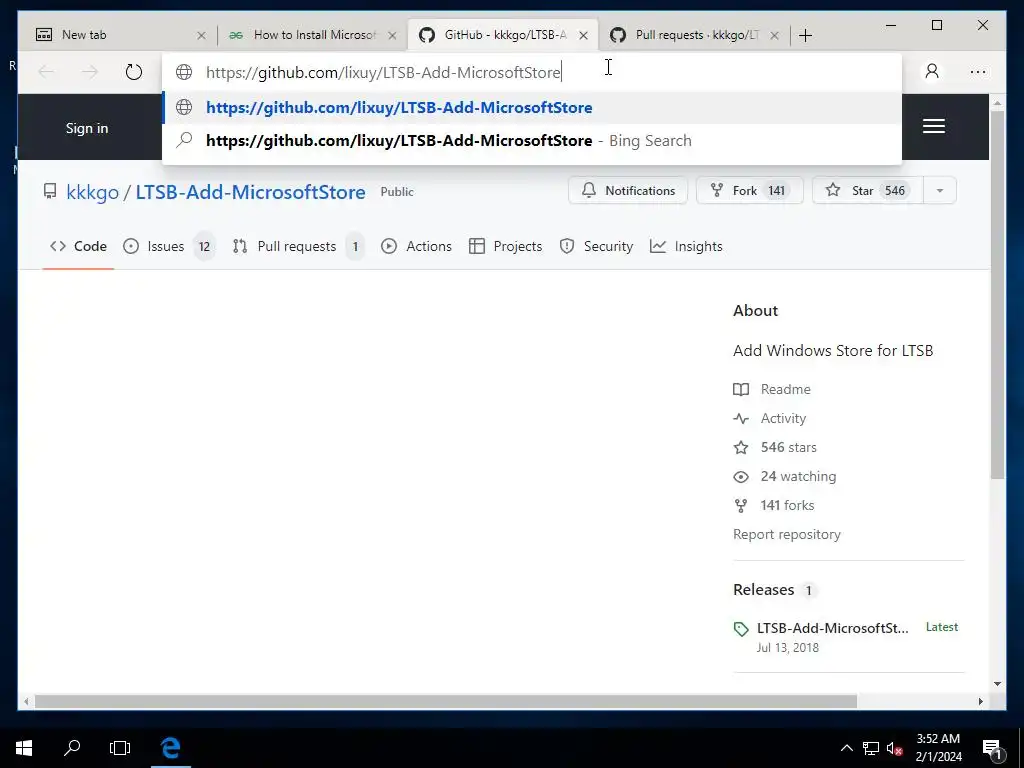Open the LTSB-Add-MicrosoftSt... latest release
The height and width of the screenshot is (768, 1024).
point(833,628)
